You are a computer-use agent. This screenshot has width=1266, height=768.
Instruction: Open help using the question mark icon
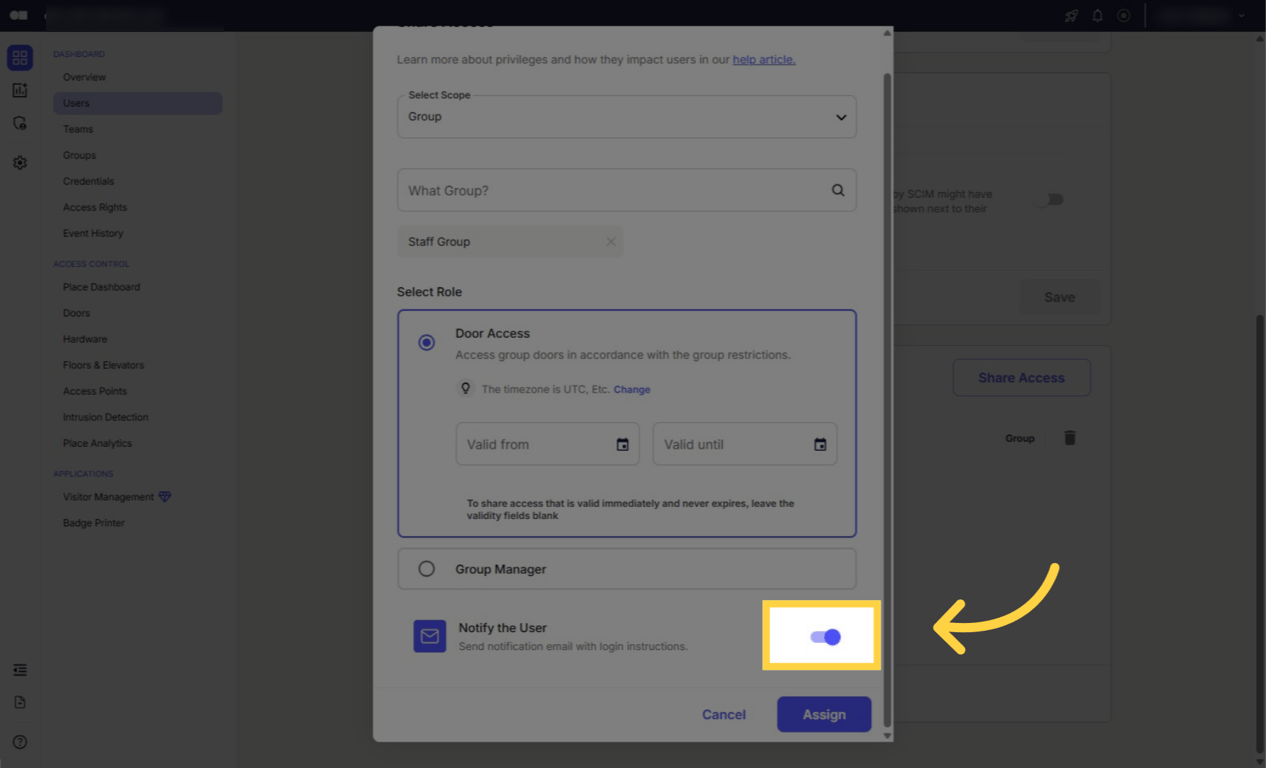(x=20, y=742)
